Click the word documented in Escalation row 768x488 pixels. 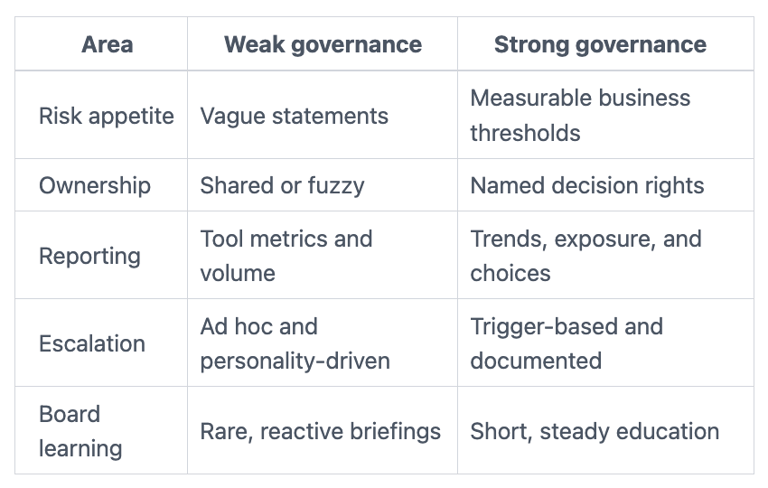[x=536, y=361]
